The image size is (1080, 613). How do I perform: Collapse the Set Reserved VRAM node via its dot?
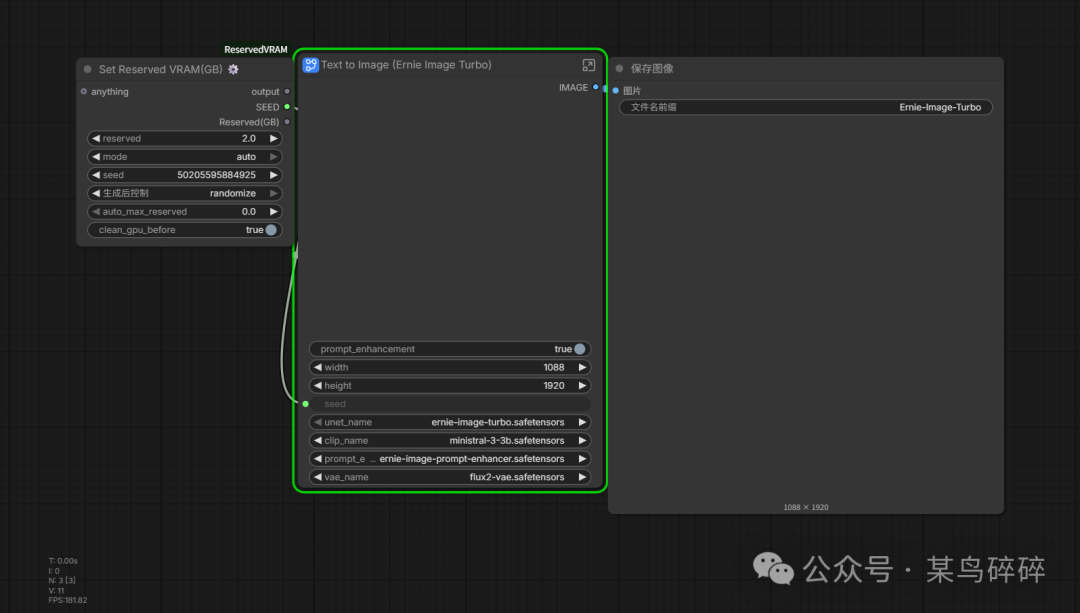[88, 70]
